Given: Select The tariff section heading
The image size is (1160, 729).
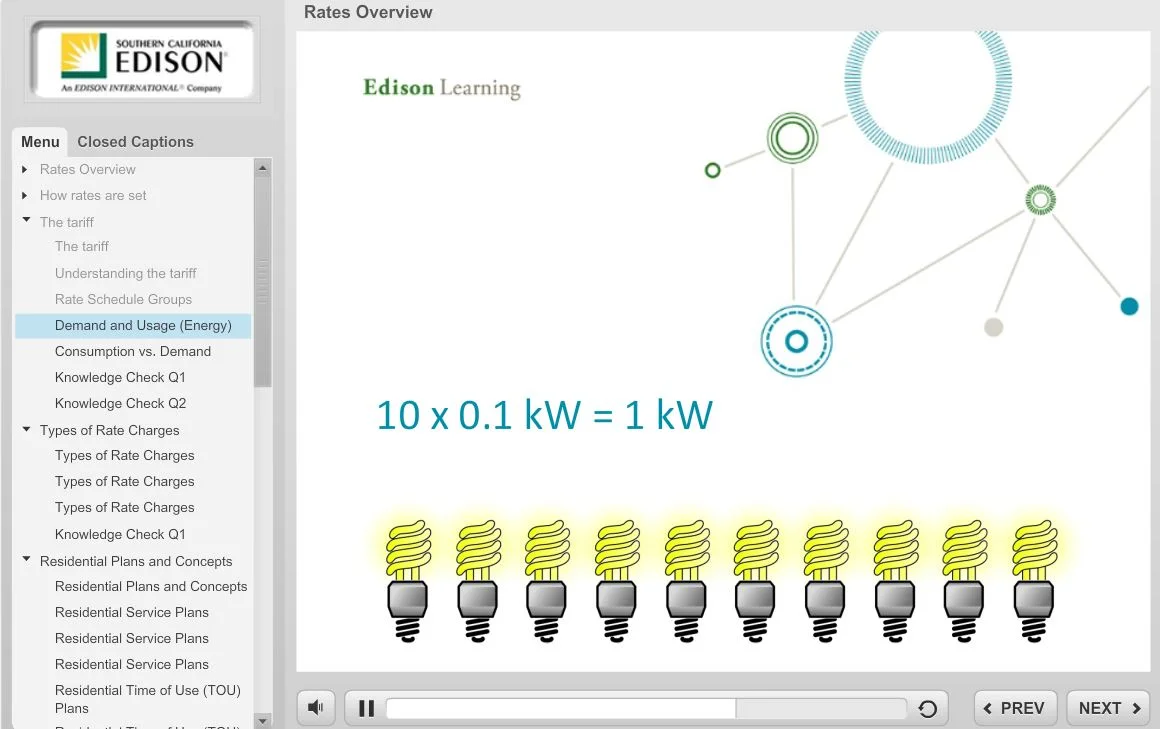Looking at the screenshot, I should pos(67,222).
